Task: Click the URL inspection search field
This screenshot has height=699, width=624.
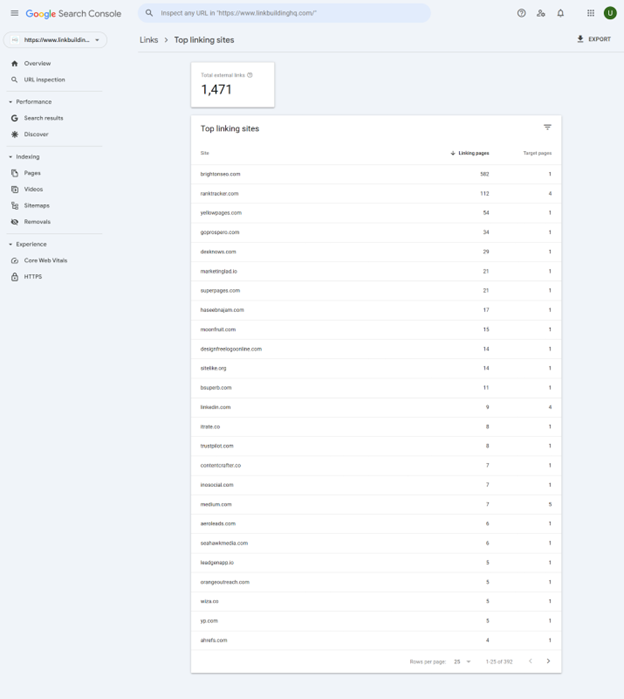Action: point(284,13)
